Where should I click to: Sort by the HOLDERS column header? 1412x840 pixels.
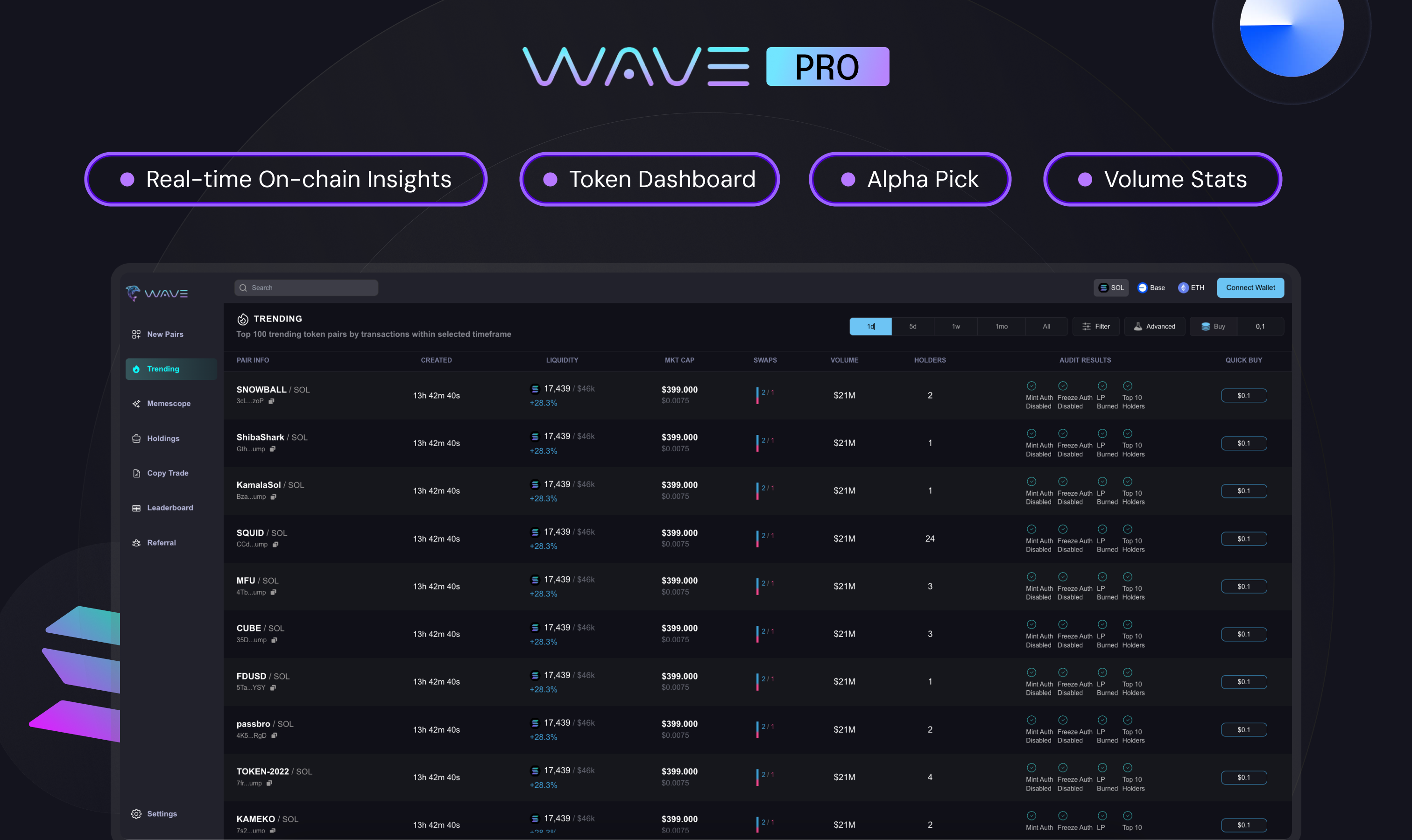(930, 360)
